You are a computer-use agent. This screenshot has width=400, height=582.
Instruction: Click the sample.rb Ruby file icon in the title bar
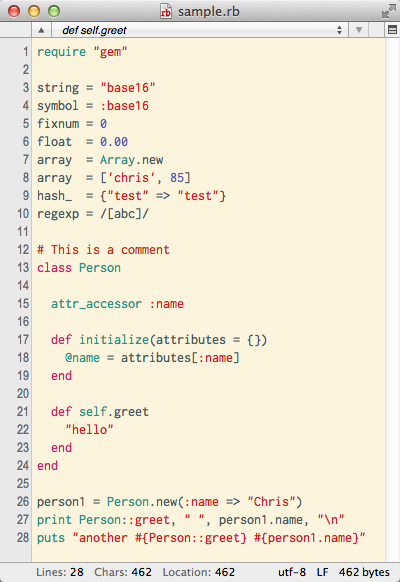[166, 12]
